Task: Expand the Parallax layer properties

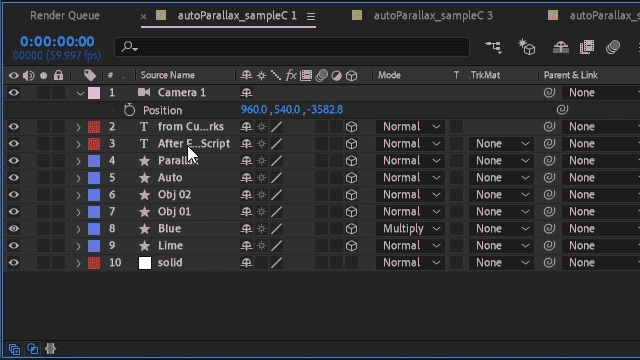Action: 78,161
